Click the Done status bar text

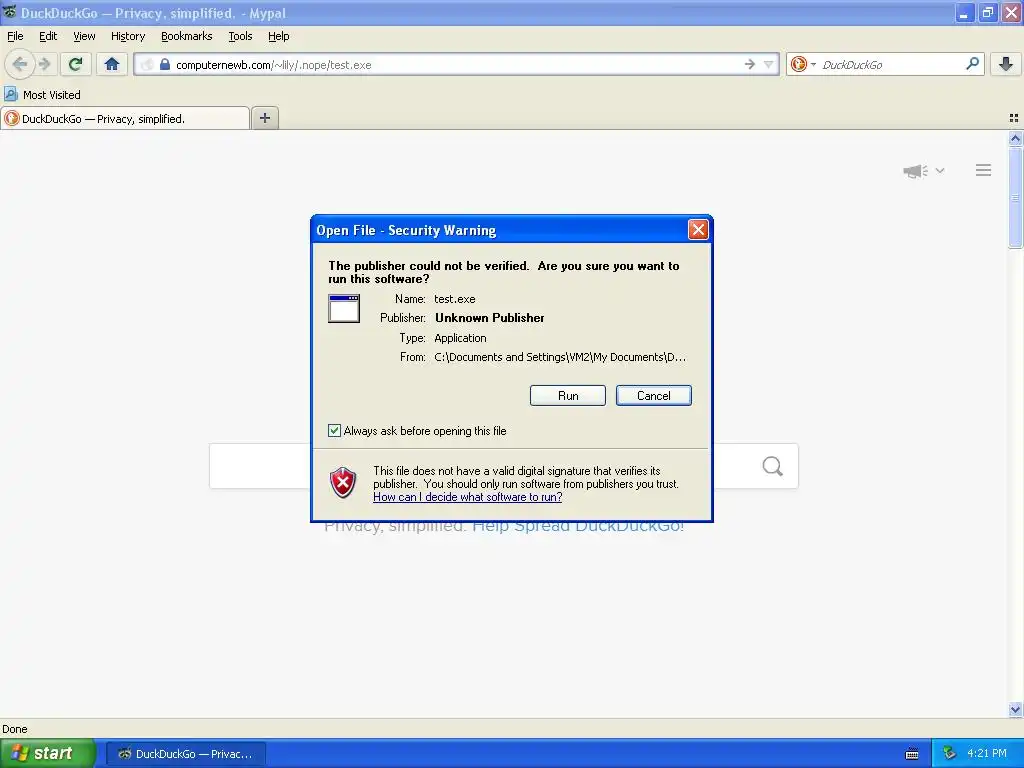(14, 729)
